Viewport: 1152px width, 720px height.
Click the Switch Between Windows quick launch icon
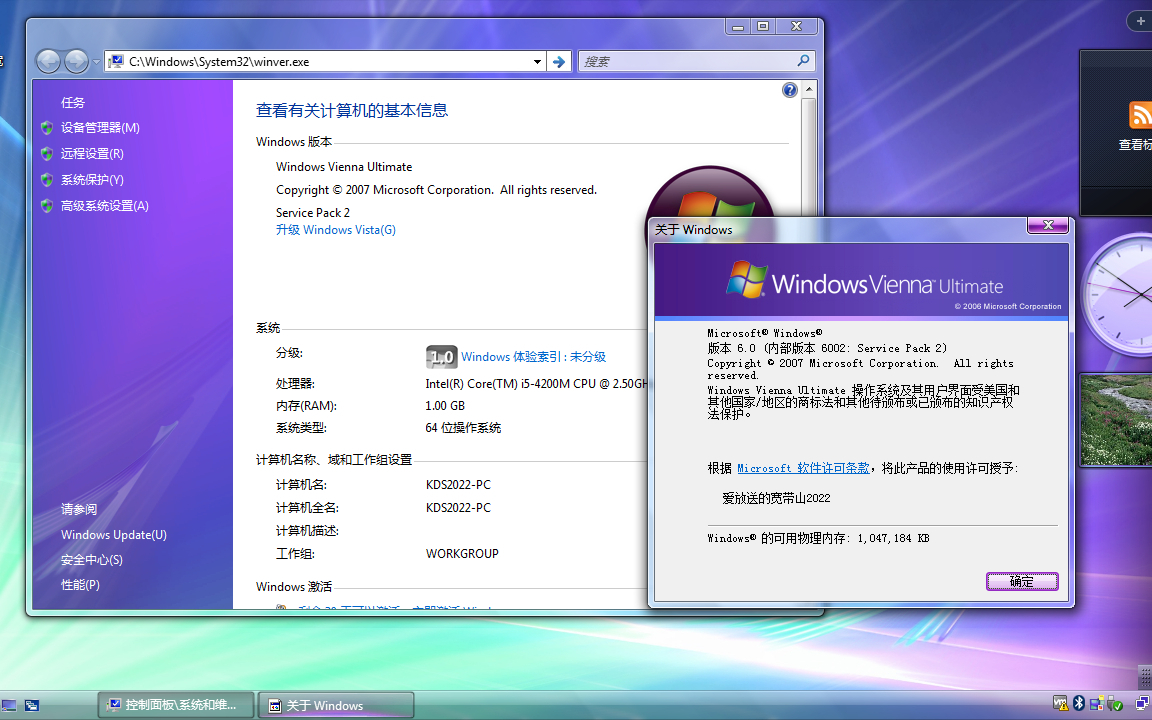(x=32, y=705)
